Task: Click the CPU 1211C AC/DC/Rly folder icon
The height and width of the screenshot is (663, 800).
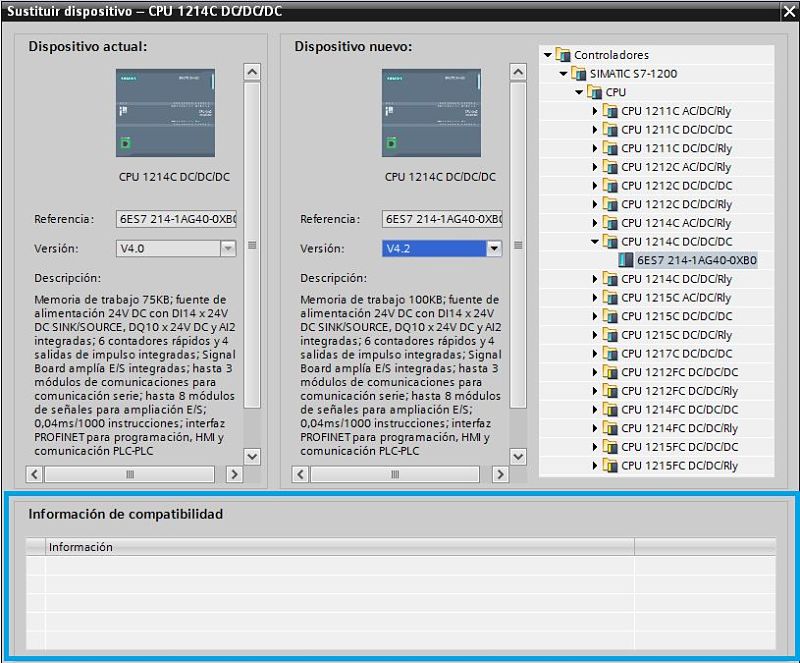Action: (610, 111)
